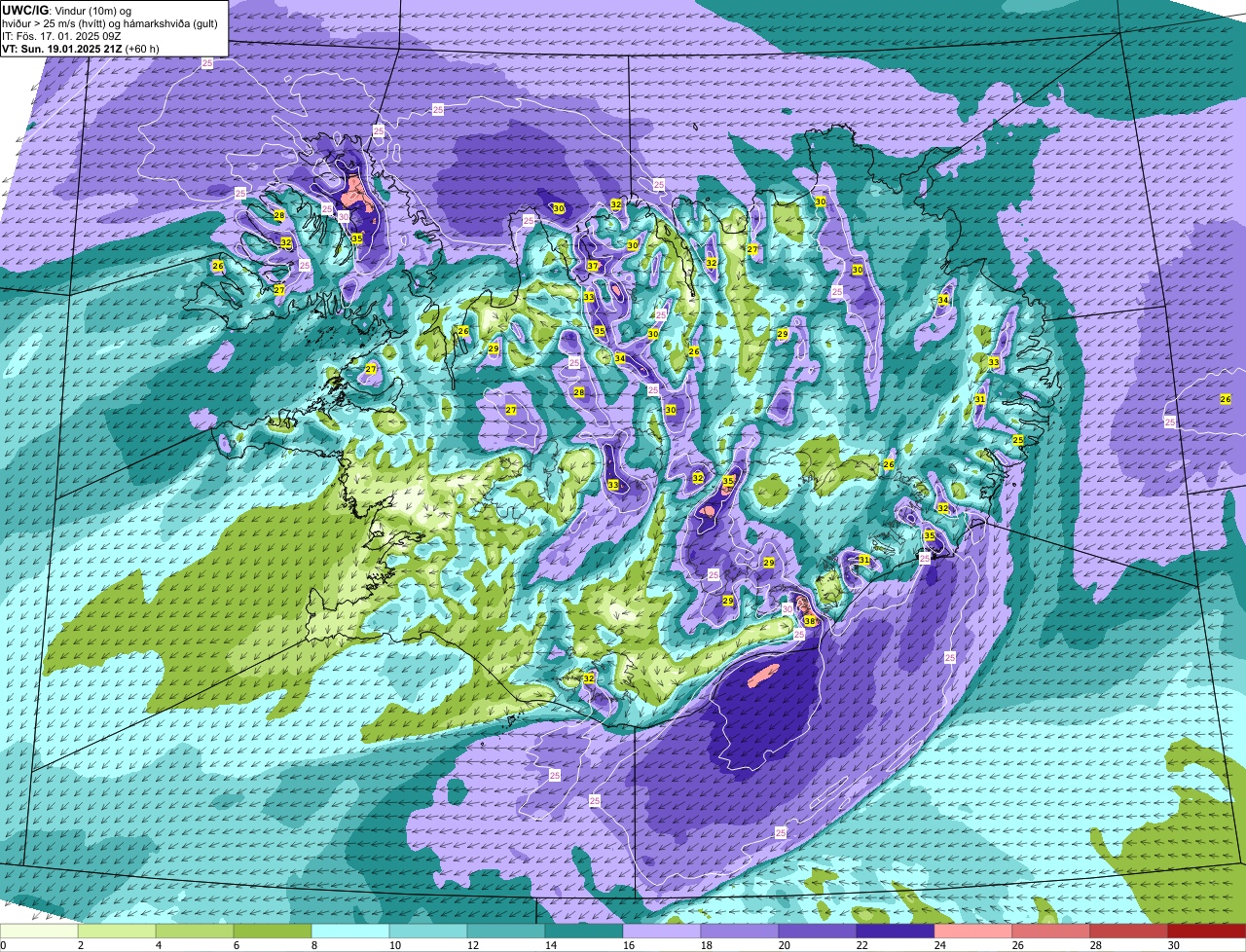Select the 8–10 m/s light cyan bar segment

[350, 931]
